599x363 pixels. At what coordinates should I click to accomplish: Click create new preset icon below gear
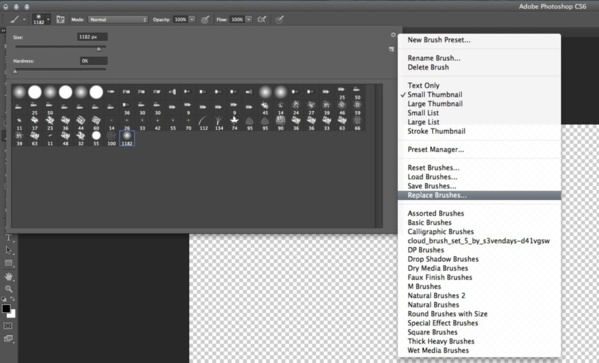pyautogui.click(x=392, y=49)
